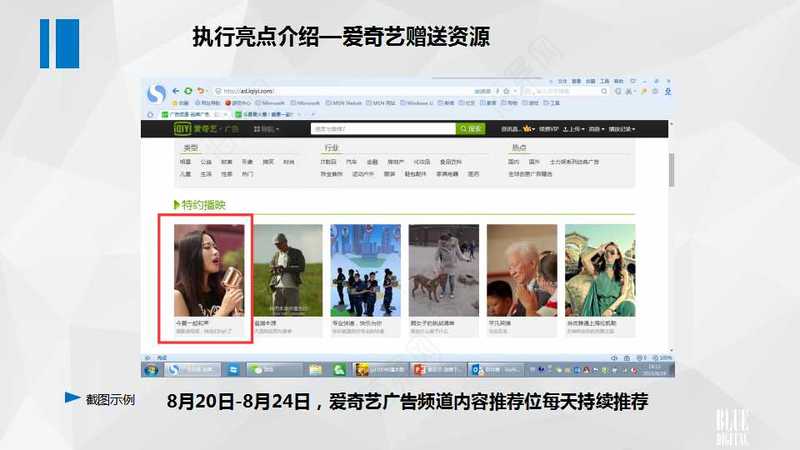The height and width of the screenshot is (450, 800).
Task: Open the woman in green dress thumbnail
Action: 600,270
